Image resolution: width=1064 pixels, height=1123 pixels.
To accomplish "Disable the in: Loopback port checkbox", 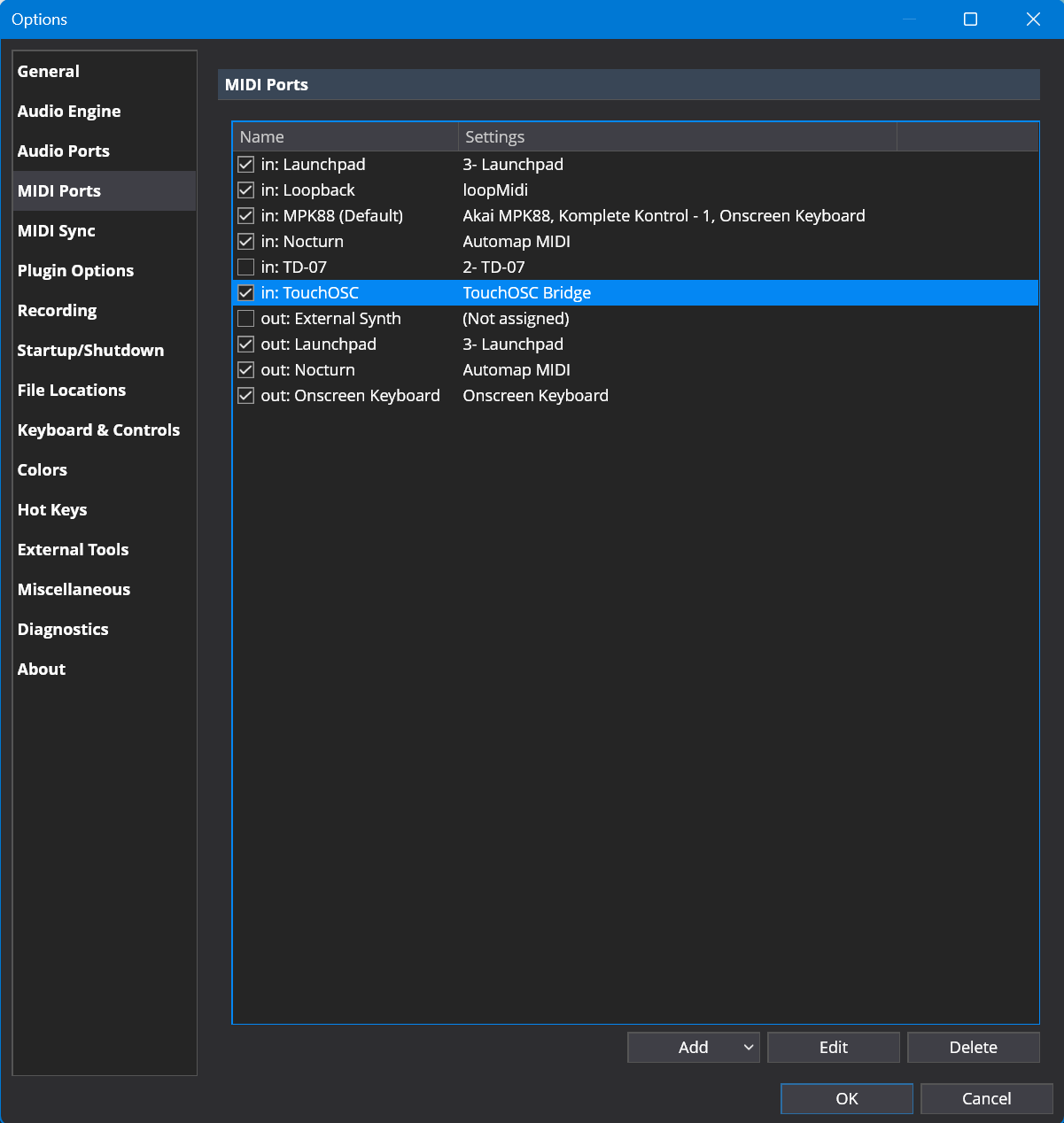I will (246, 190).
